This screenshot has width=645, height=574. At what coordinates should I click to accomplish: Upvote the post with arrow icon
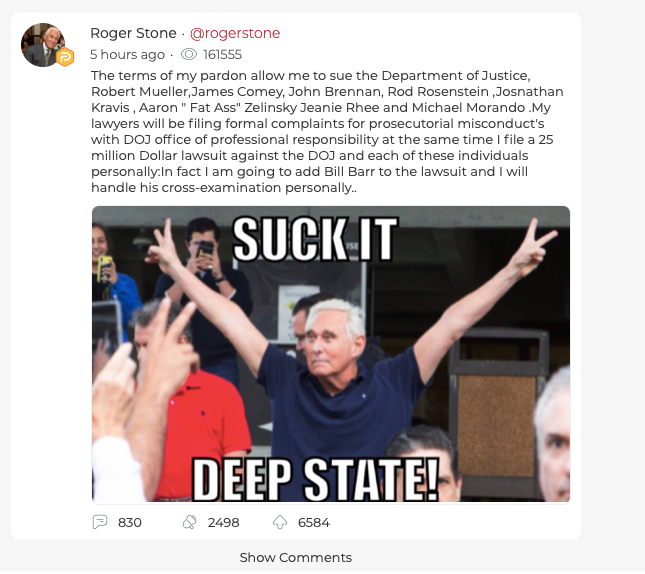tap(280, 522)
